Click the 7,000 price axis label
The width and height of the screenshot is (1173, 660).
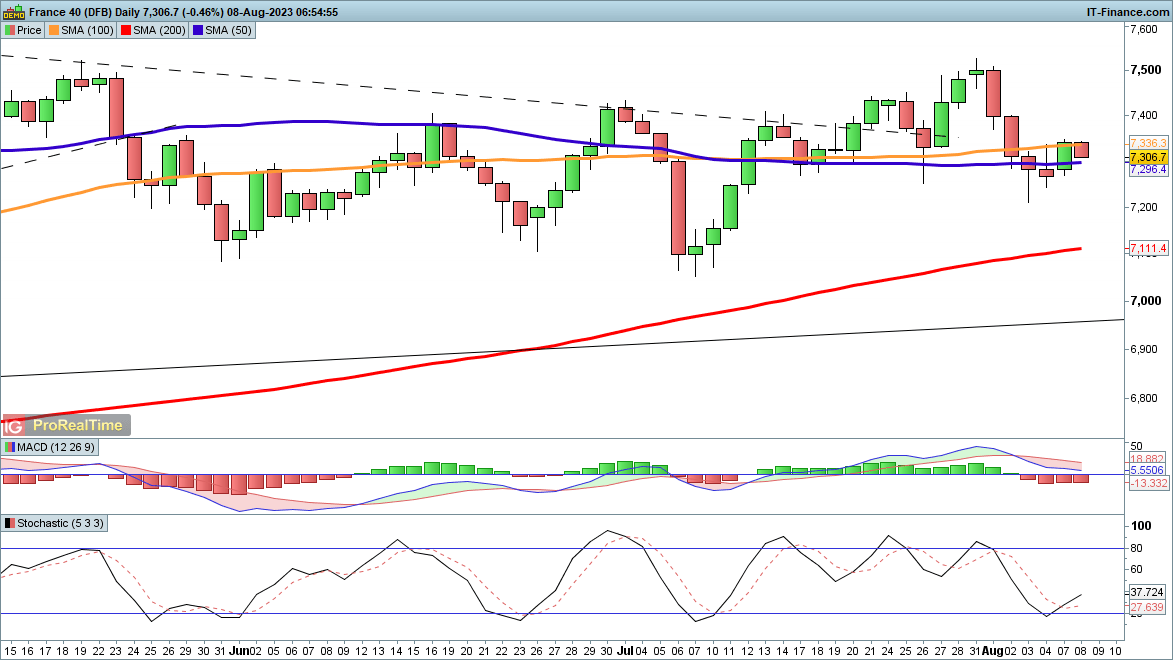[x=1146, y=301]
